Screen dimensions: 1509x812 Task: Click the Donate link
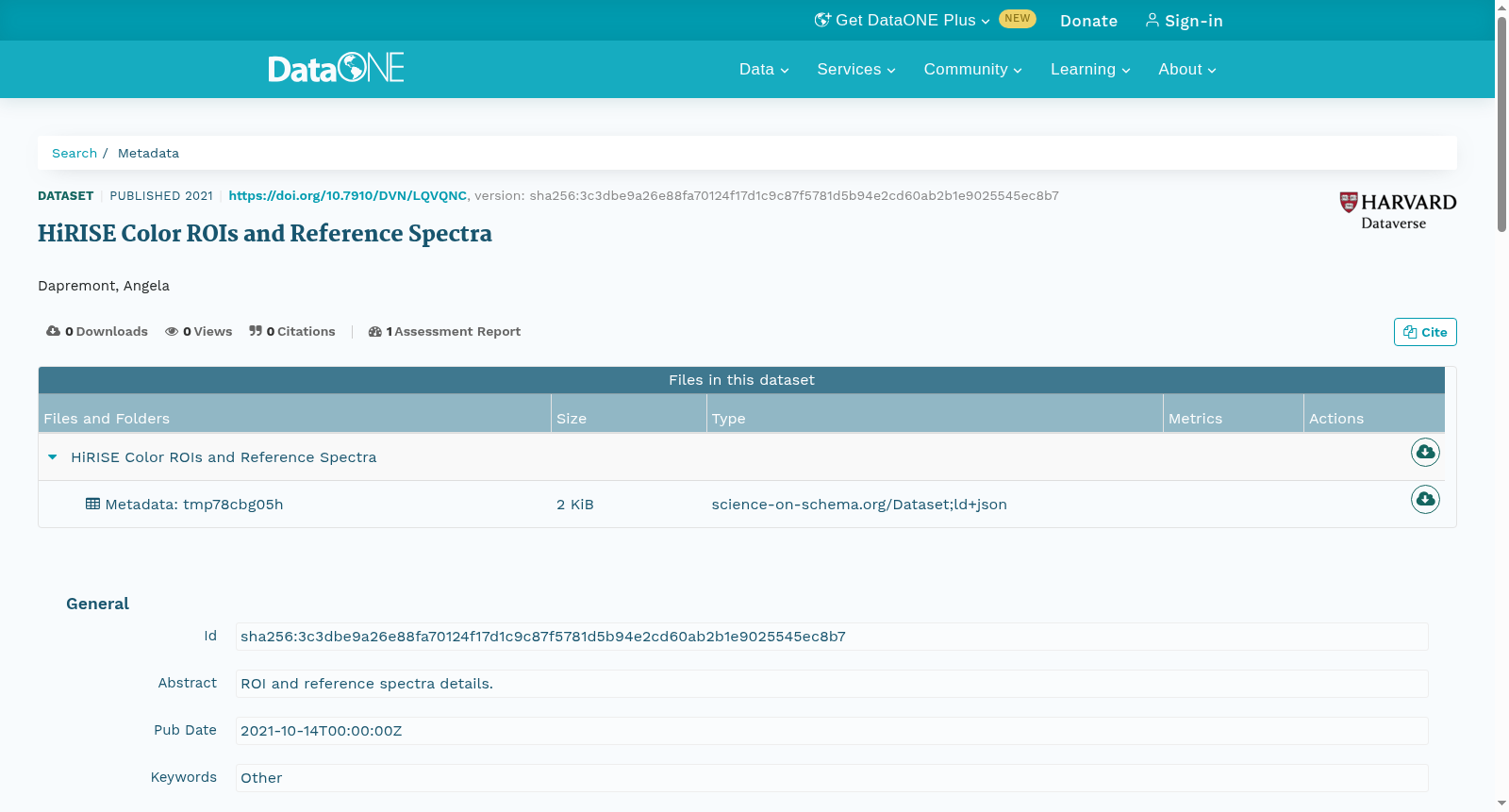point(1088,21)
